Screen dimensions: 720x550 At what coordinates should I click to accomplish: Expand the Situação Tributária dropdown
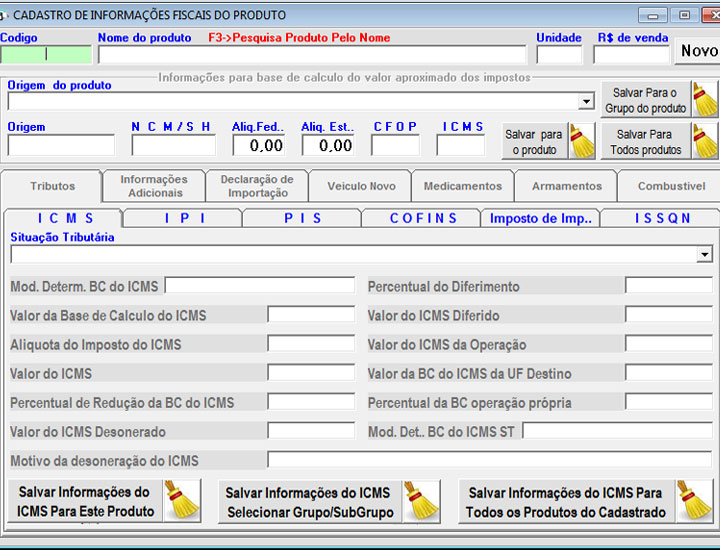point(704,254)
